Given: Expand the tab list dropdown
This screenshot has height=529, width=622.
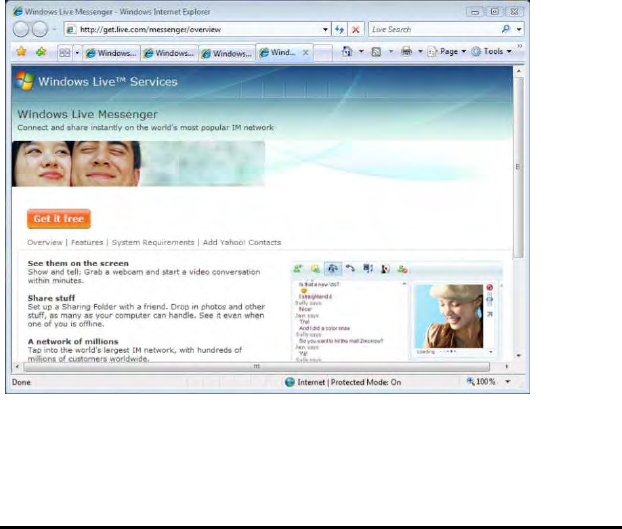Looking at the screenshot, I should click(x=77, y=52).
